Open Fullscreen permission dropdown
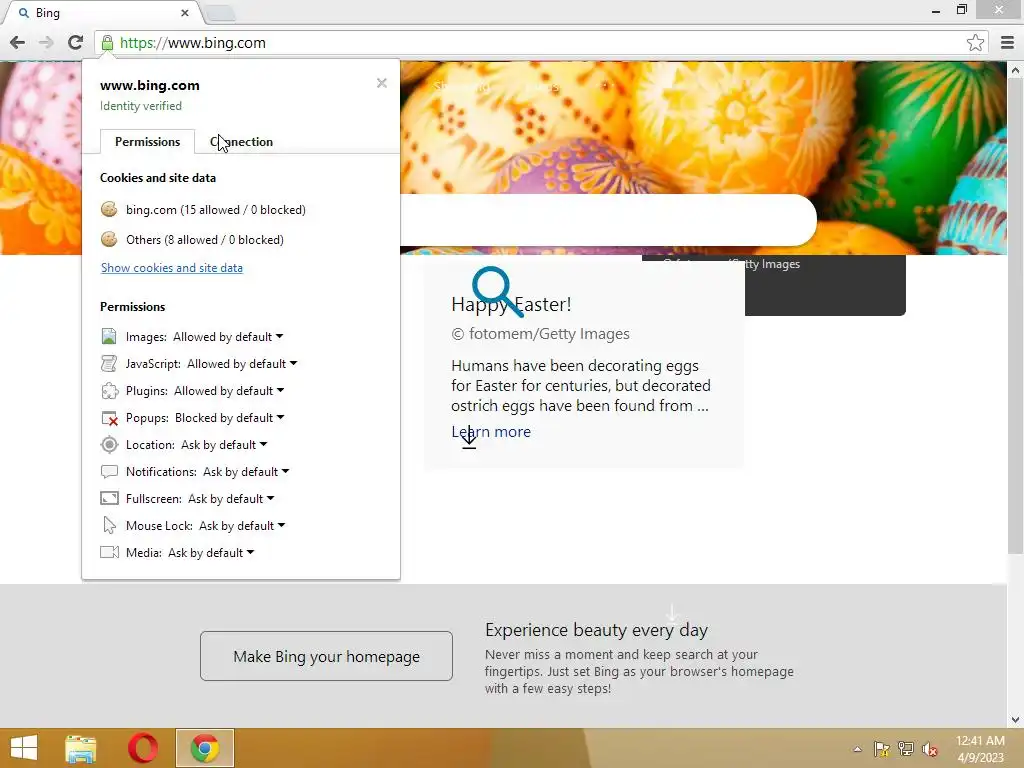This screenshot has height=768, width=1024. [x=231, y=499]
